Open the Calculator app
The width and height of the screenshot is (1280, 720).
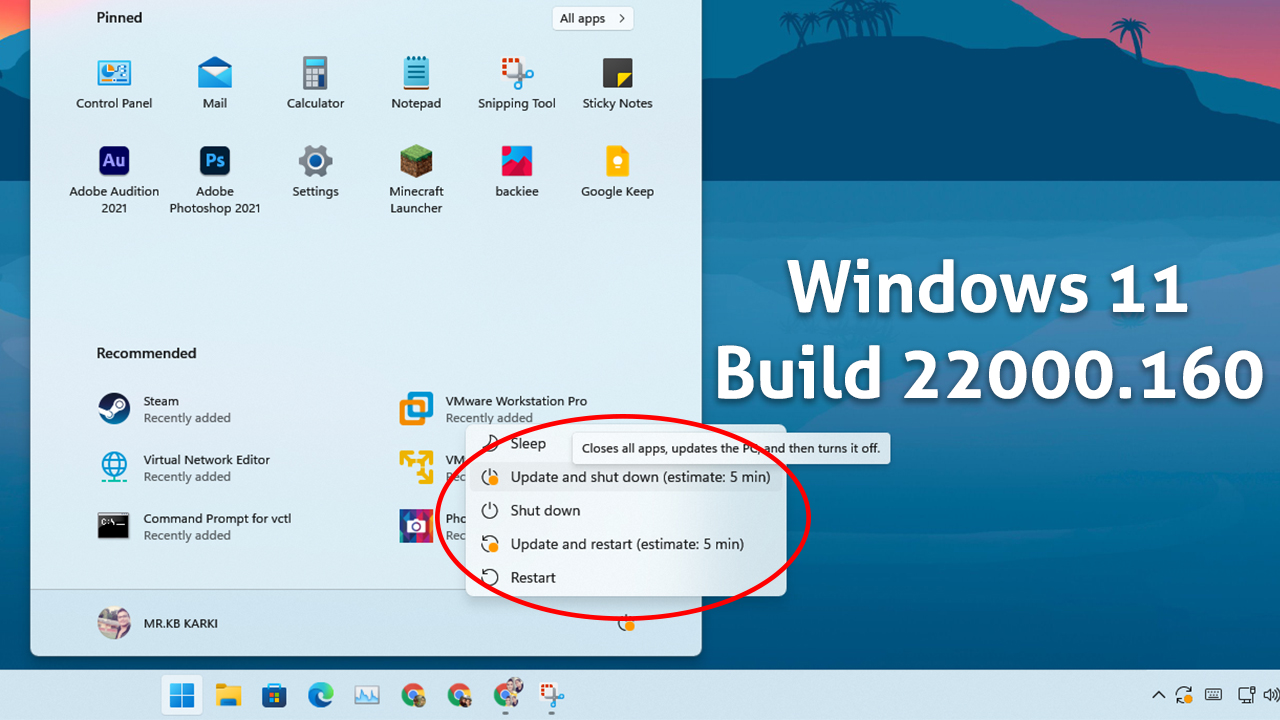coord(315,83)
